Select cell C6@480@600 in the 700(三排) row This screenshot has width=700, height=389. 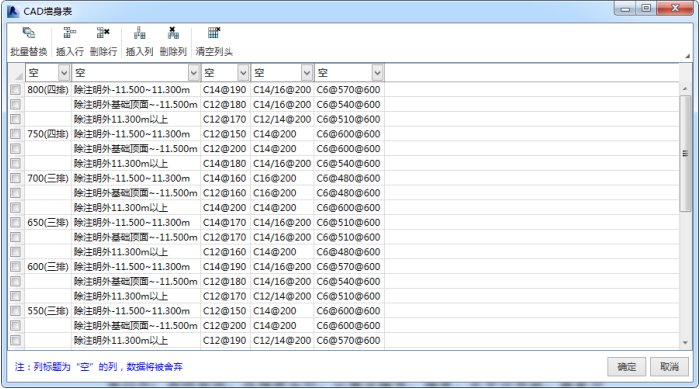click(349, 178)
